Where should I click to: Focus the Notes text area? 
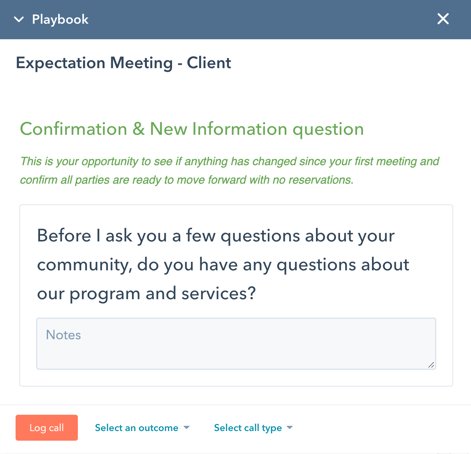[x=236, y=344]
